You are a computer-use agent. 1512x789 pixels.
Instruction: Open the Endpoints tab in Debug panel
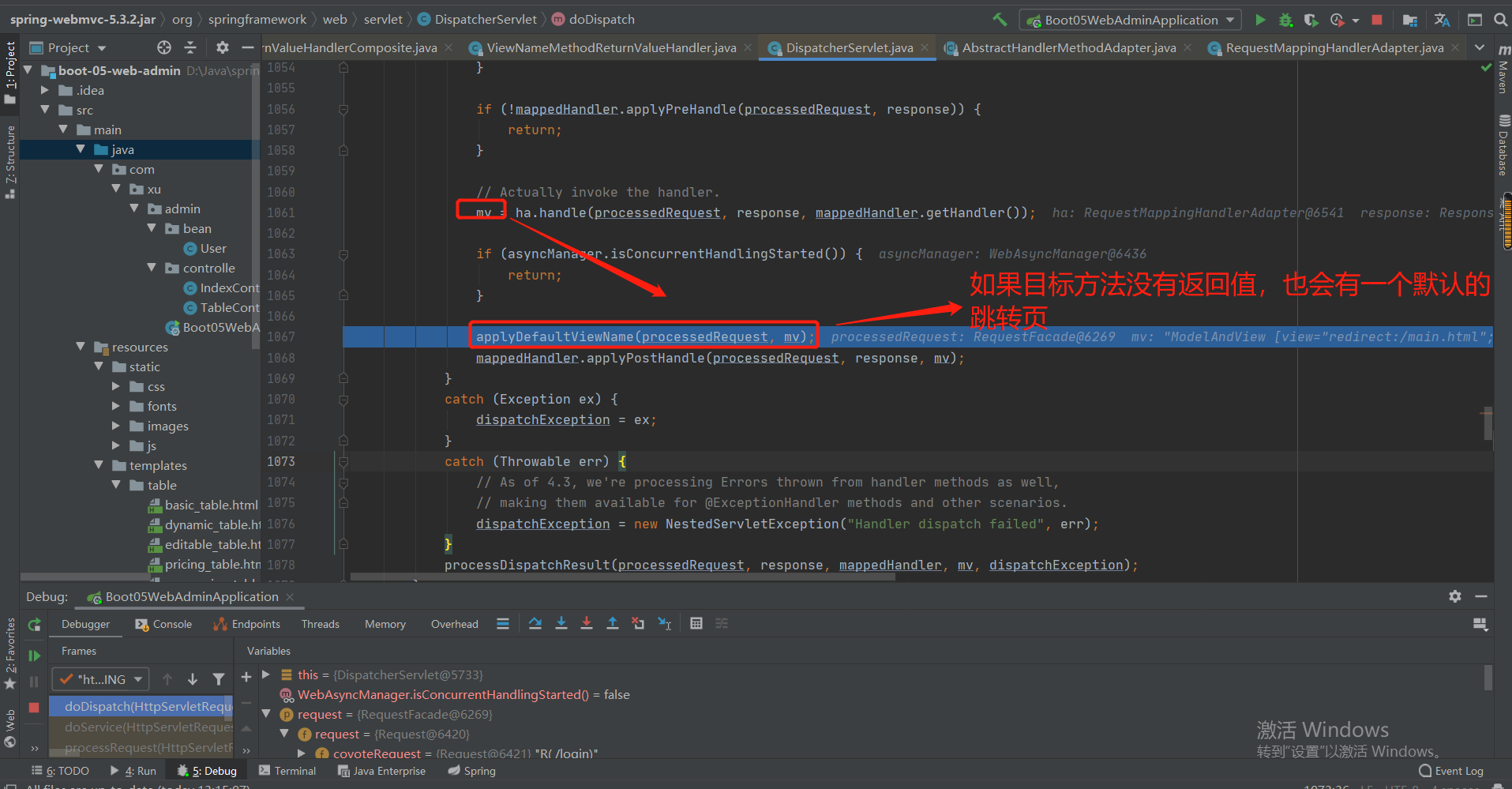click(x=247, y=624)
